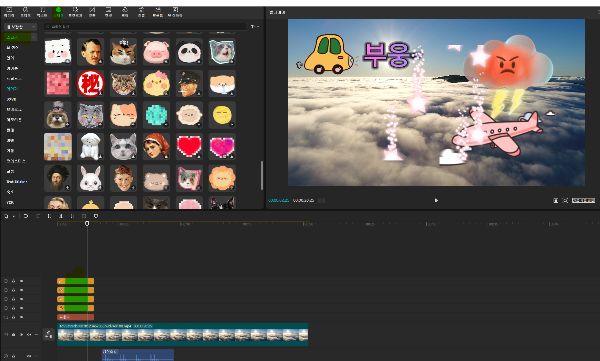Add the pink pixel mosaic sticker

pyautogui.click(x=58, y=83)
